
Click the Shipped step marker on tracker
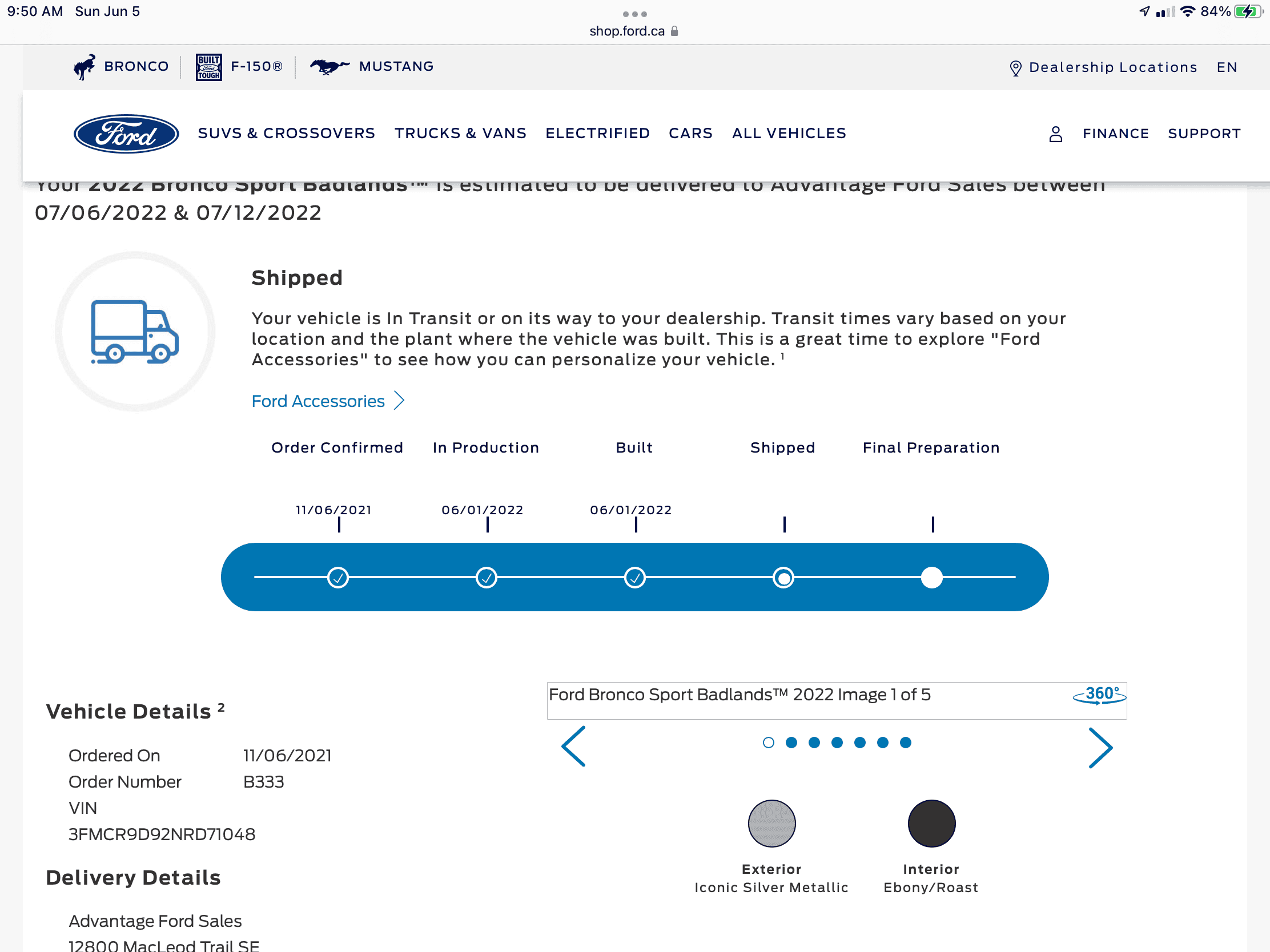(x=783, y=577)
